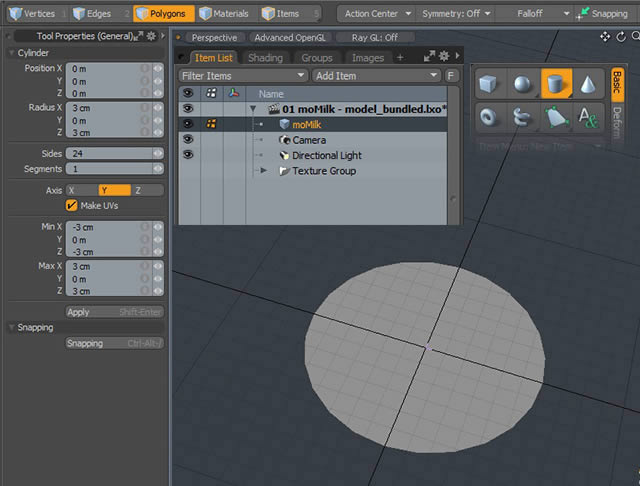Image resolution: width=640 pixels, height=486 pixels.
Task: Click the selection set column header icon
Action: (211, 93)
